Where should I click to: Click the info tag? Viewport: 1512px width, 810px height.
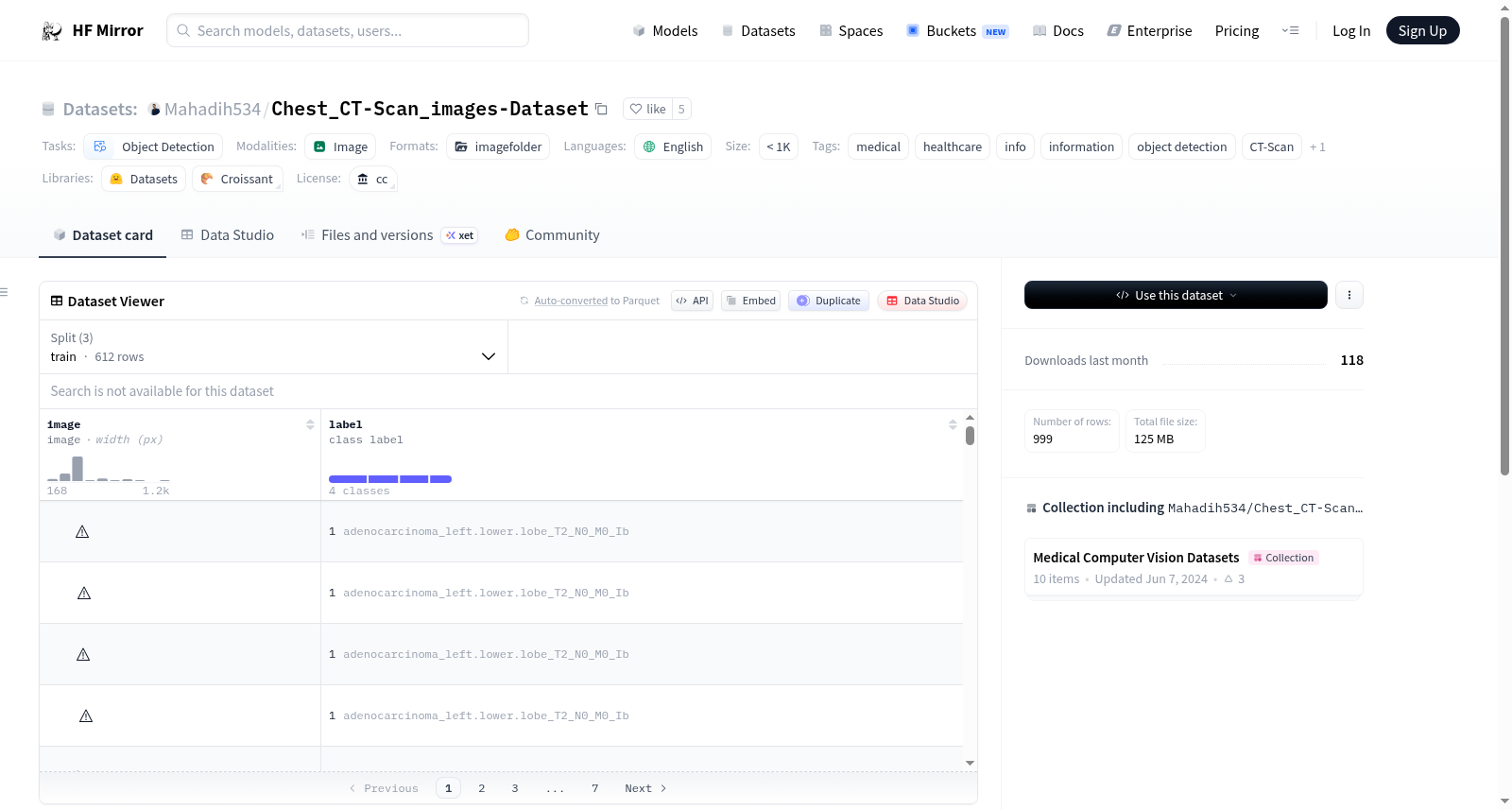coord(1015,146)
